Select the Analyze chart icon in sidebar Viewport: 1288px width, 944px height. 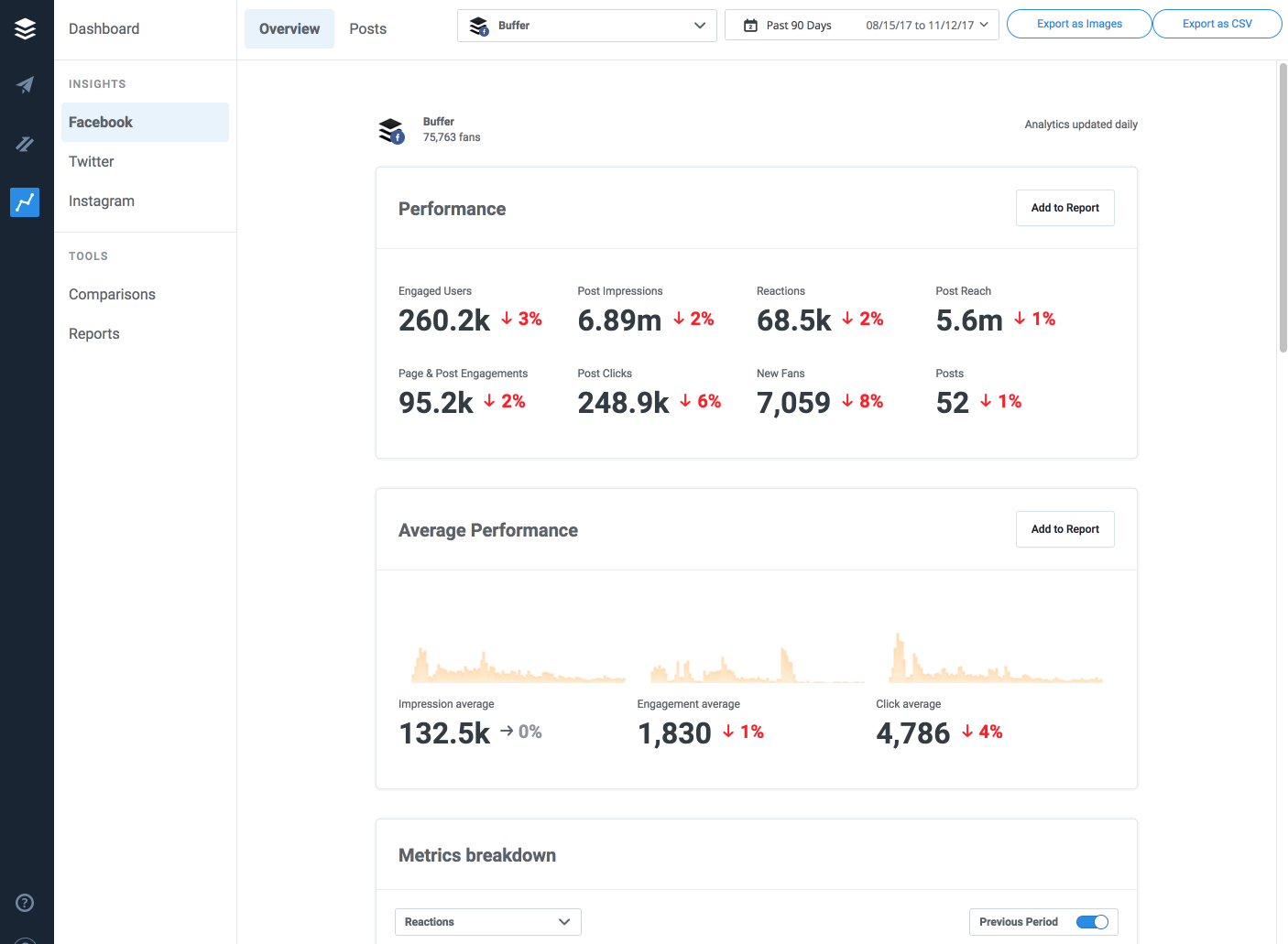[25, 202]
